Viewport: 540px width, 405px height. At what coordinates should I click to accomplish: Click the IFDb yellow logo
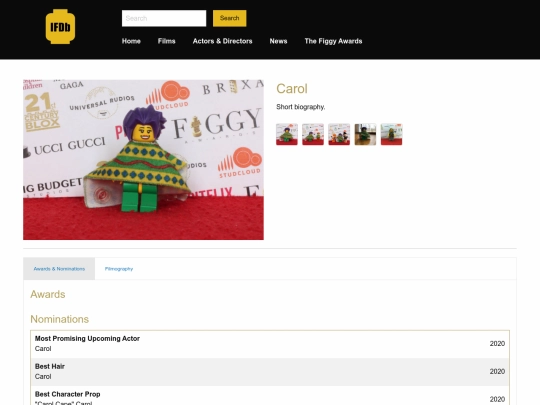(x=60, y=27)
